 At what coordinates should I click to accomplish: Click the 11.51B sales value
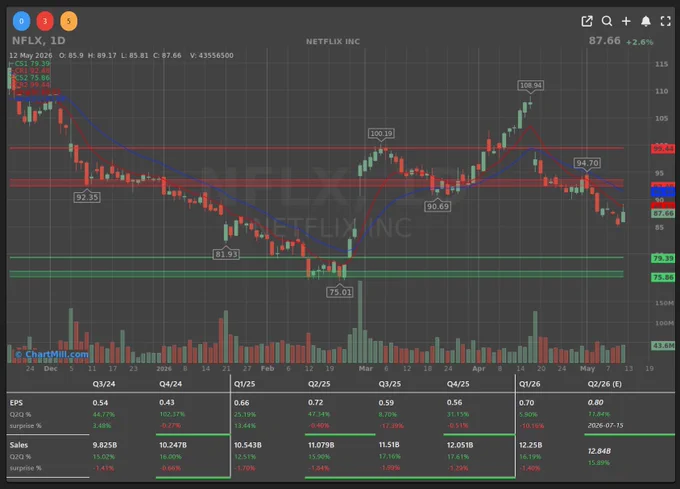389,445
